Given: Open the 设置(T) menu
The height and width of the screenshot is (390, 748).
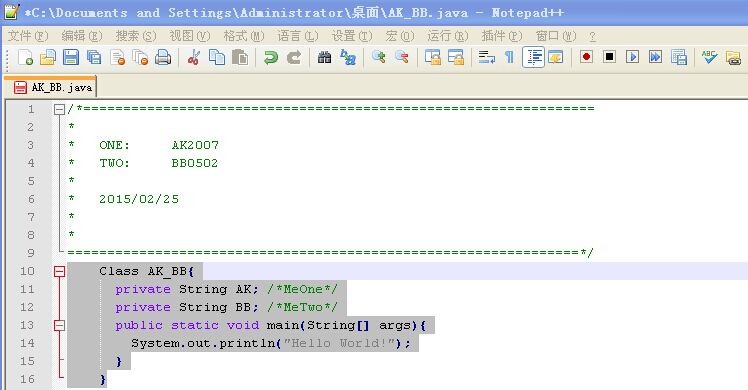Looking at the screenshot, I should click(352, 36).
